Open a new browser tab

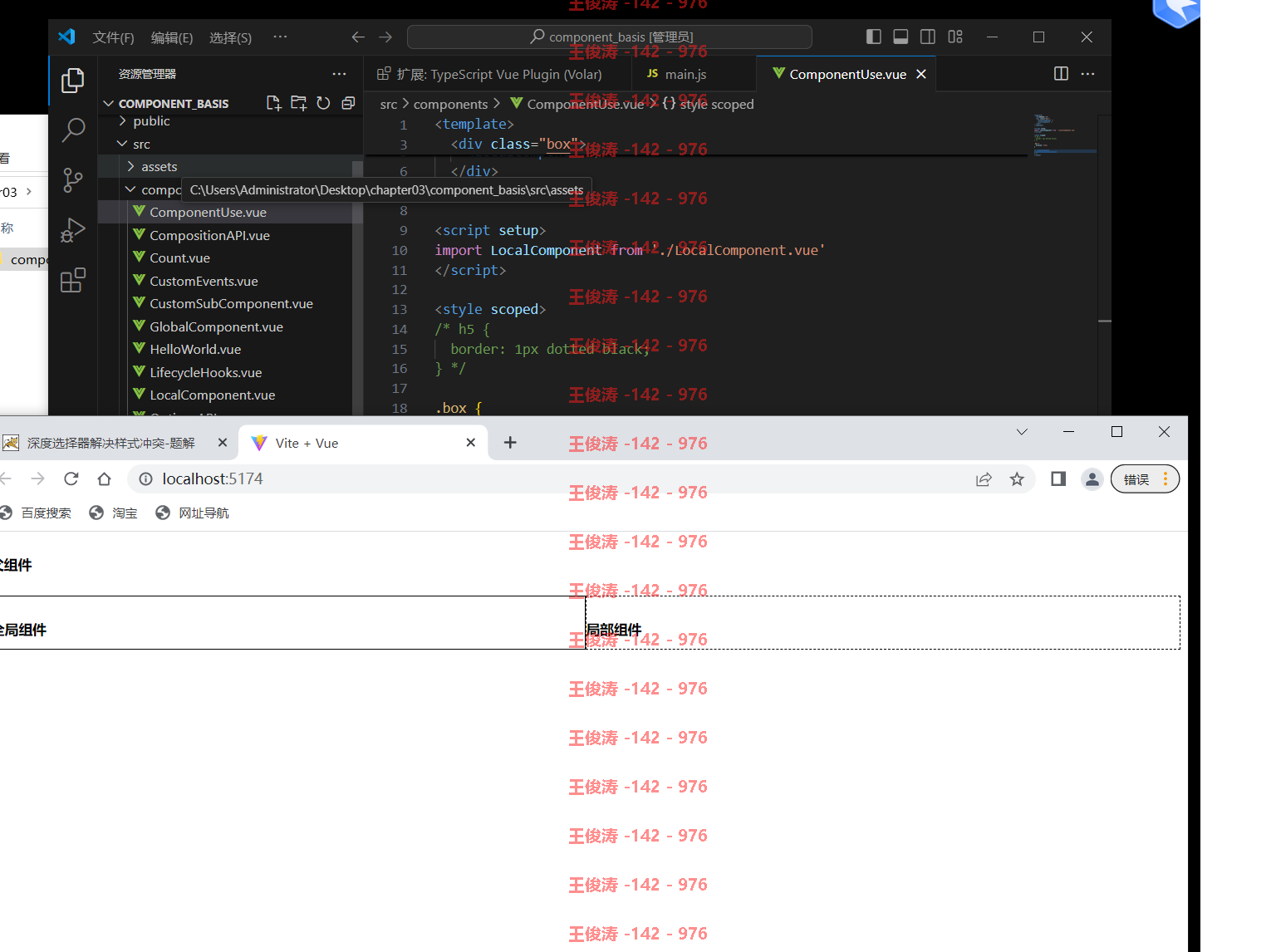(510, 443)
